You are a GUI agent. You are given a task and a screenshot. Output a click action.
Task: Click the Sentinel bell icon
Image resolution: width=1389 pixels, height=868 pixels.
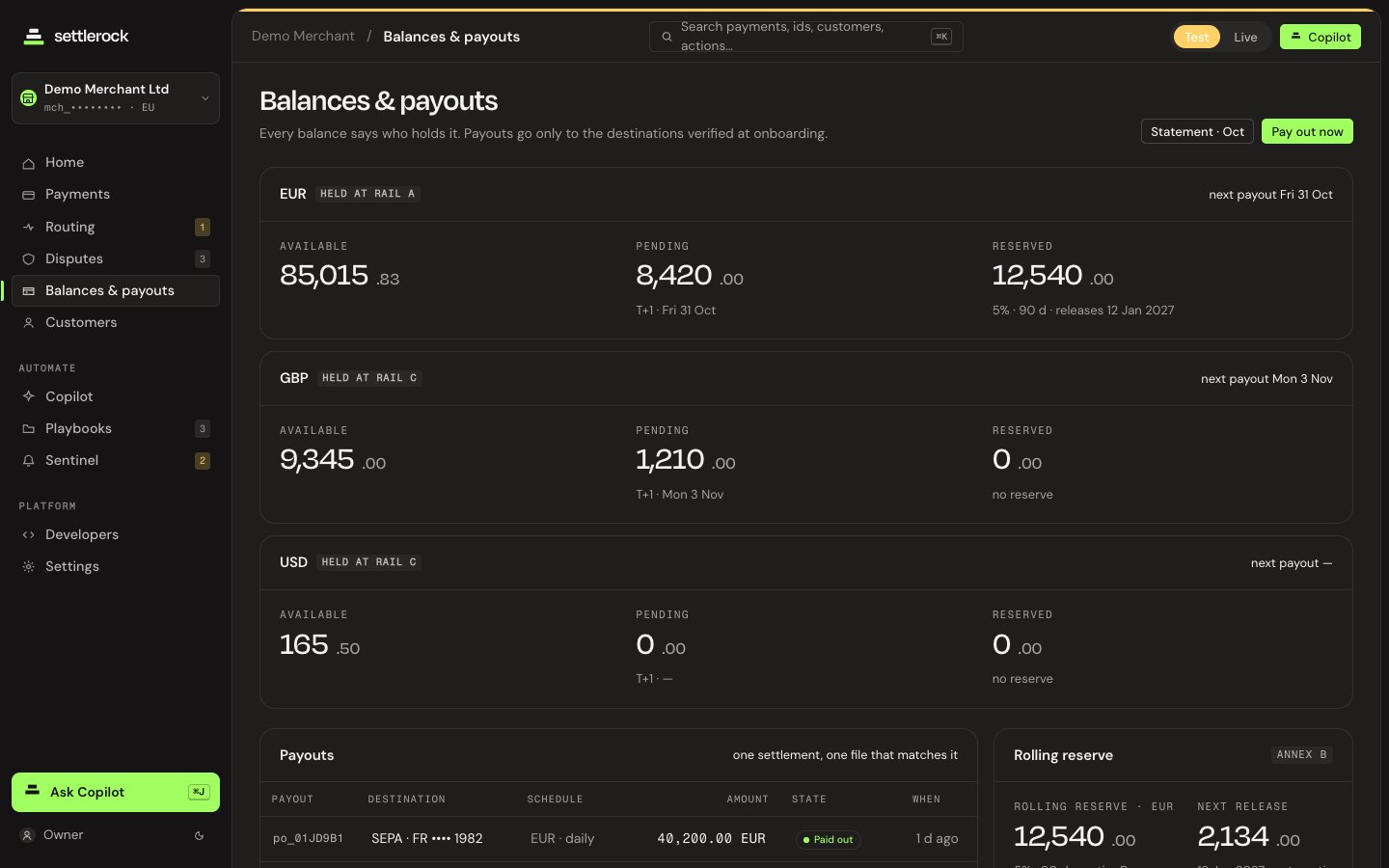[29, 461]
